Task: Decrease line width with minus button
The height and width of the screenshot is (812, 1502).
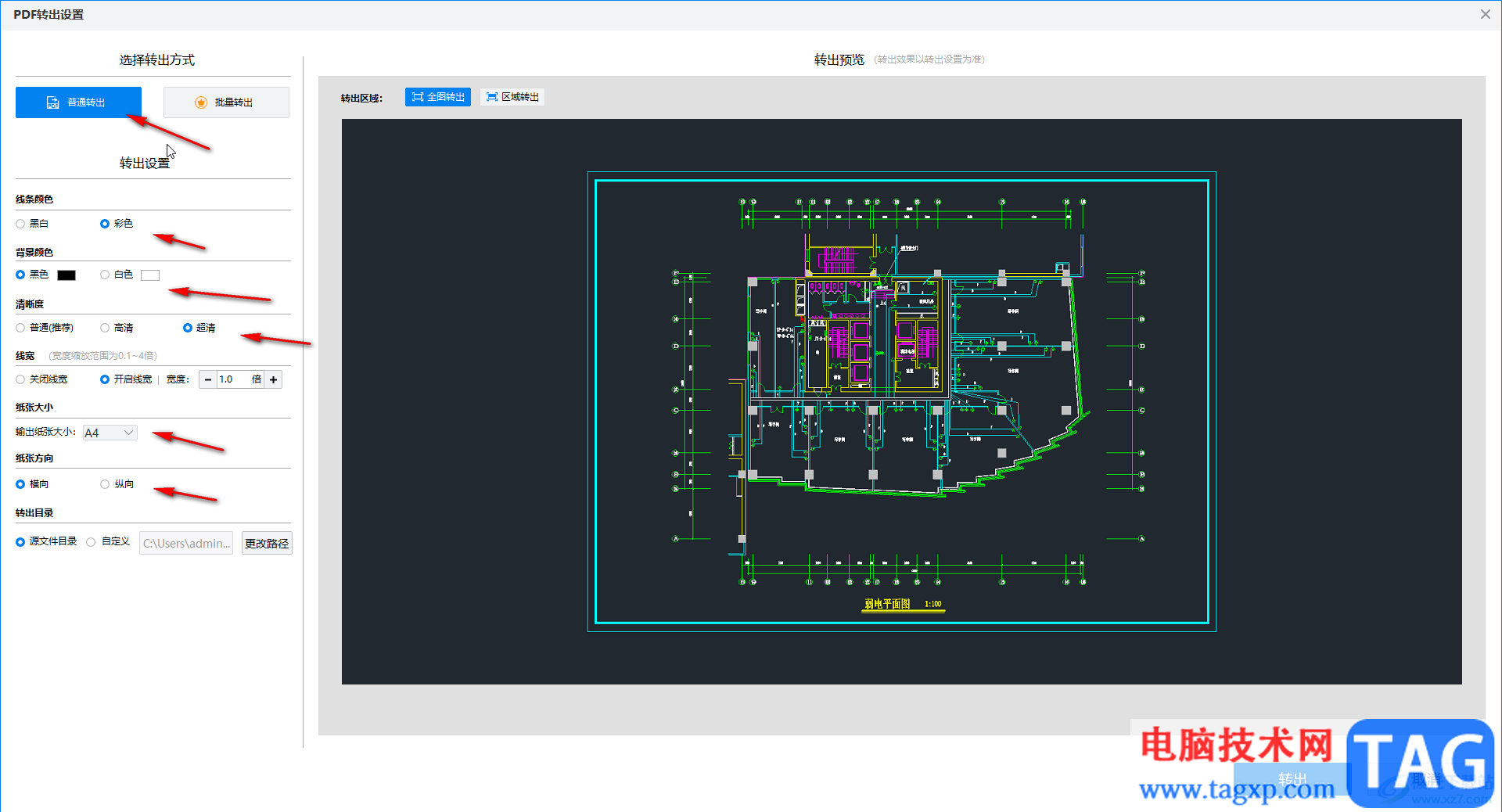Action: pos(208,380)
